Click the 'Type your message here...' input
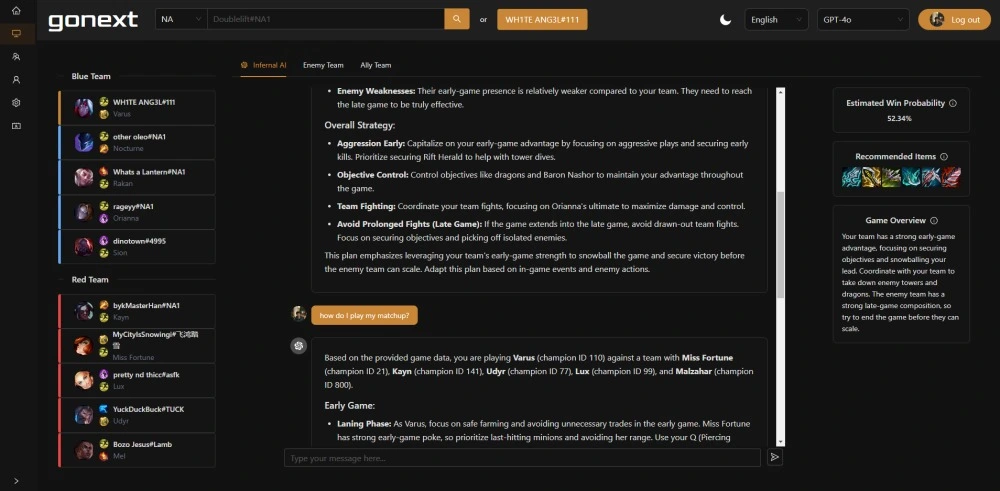The image size is (1000, 491). pyautogui.click(x=522, y=458)
